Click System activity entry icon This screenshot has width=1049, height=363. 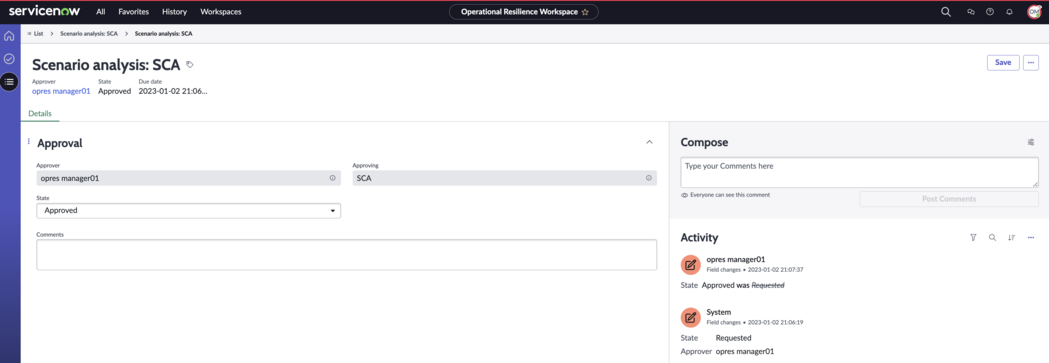[690, 317]
